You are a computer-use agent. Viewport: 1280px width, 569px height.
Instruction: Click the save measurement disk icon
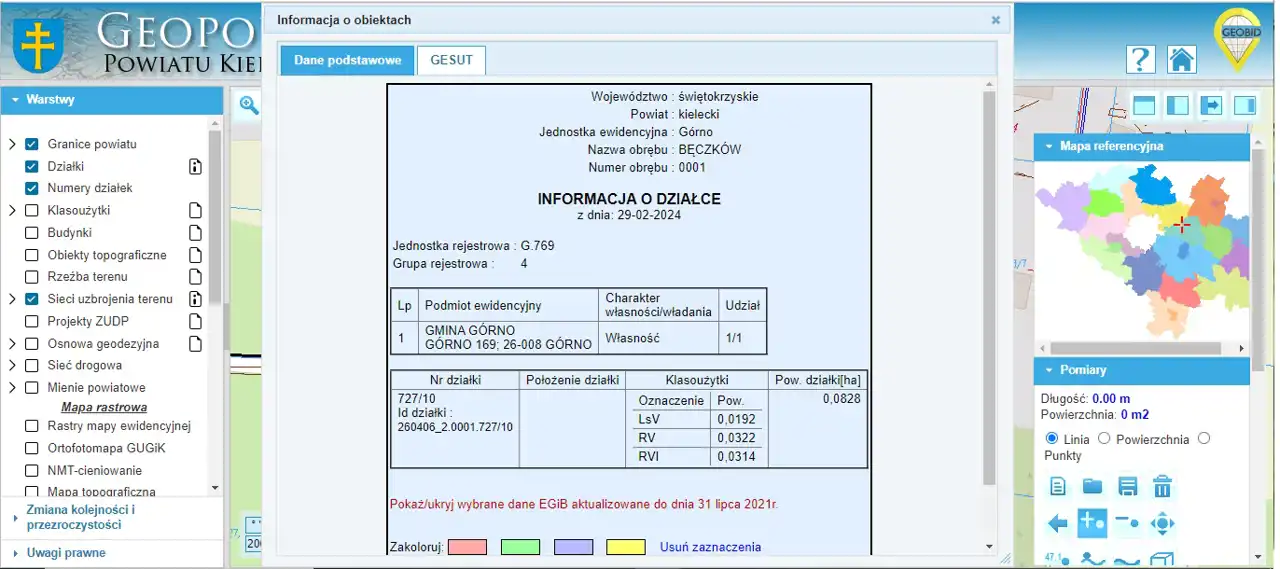pos(1127,487)
